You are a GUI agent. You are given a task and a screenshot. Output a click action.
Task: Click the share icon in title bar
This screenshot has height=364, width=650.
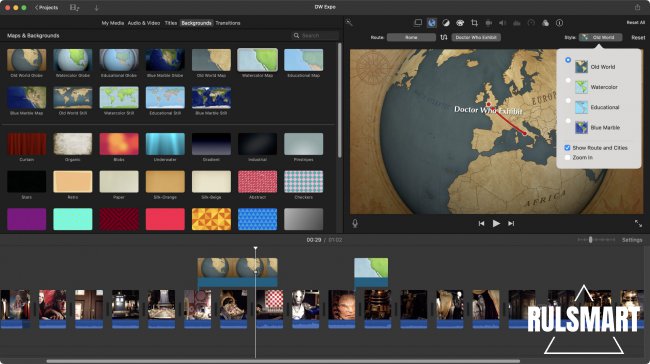(638, 7)
